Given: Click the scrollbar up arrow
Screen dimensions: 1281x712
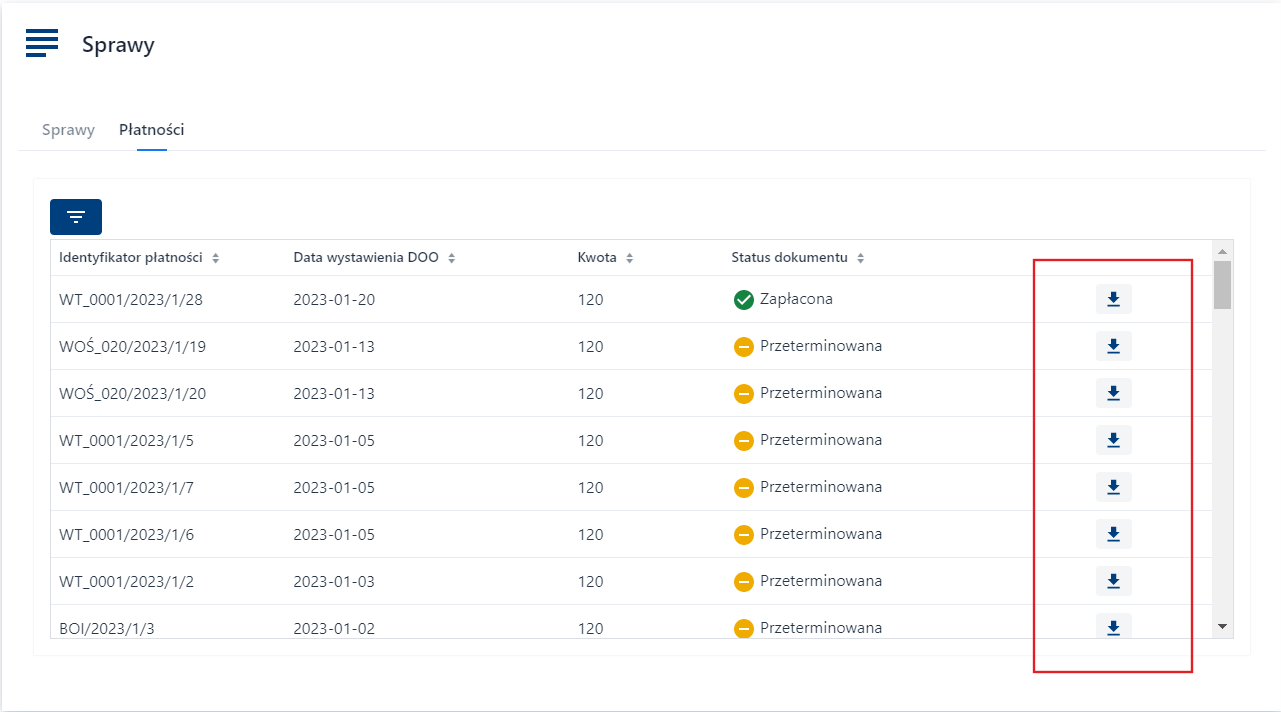Looking at the screenshot, I should click(1222, 250).
